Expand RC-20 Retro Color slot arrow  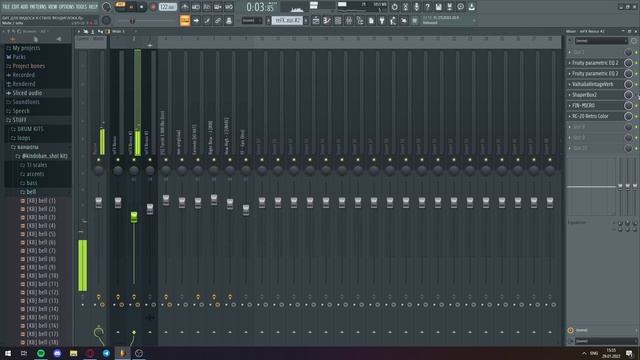click(x=570, y=116)
